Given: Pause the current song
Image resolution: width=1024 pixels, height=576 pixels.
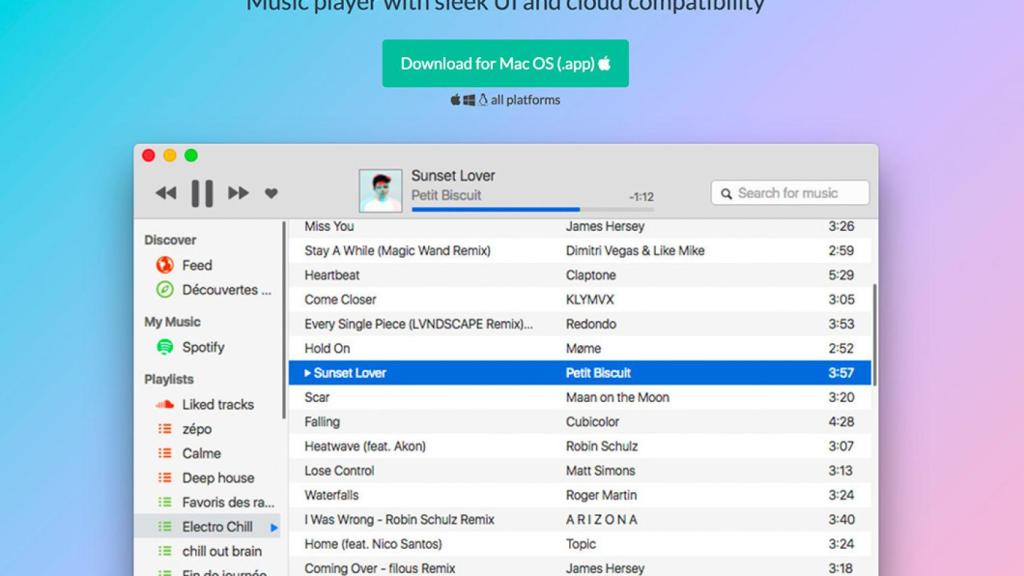Looking at the screenshot, I should 202,193.
